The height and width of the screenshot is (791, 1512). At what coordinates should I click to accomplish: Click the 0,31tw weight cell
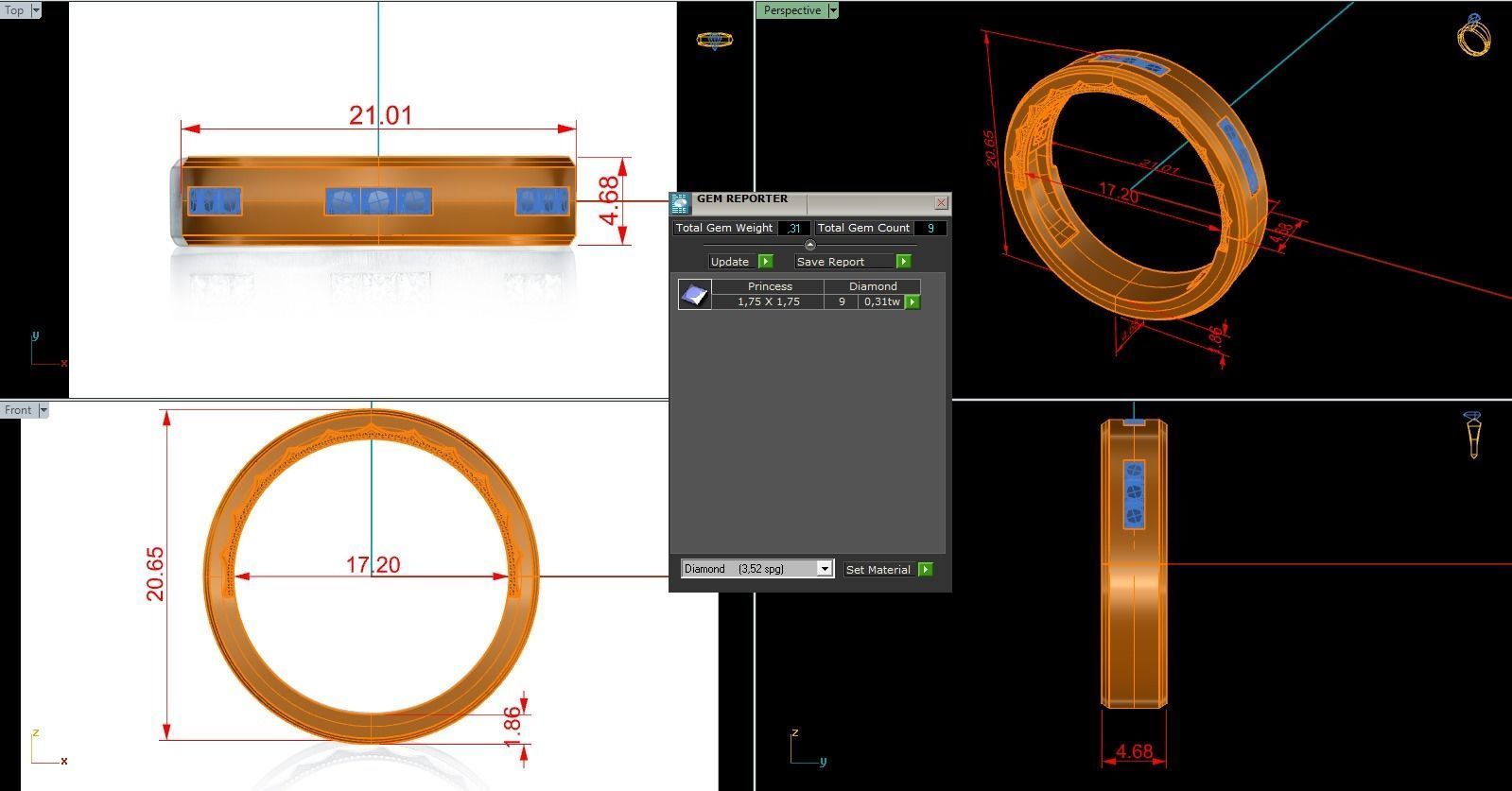(x=881, y=301)
